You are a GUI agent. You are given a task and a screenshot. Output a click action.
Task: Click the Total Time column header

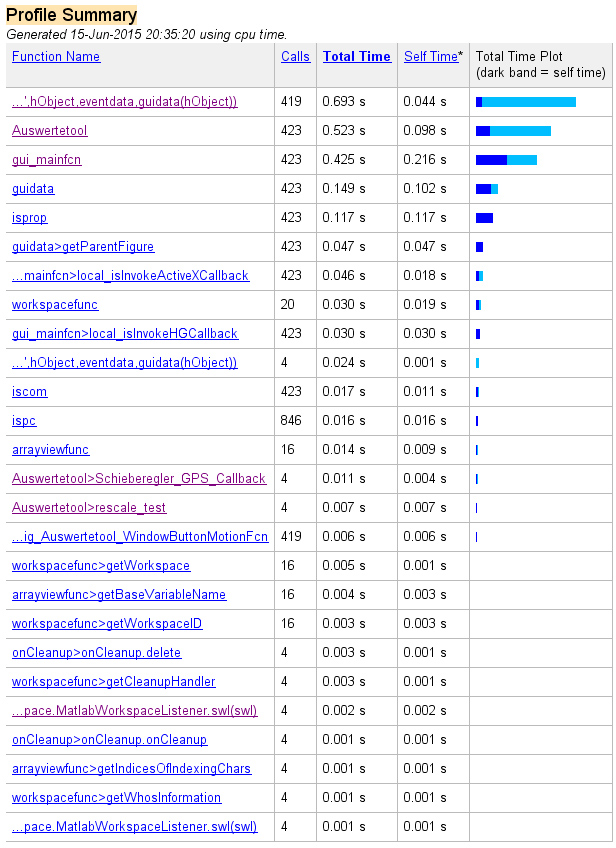point(356,57)
